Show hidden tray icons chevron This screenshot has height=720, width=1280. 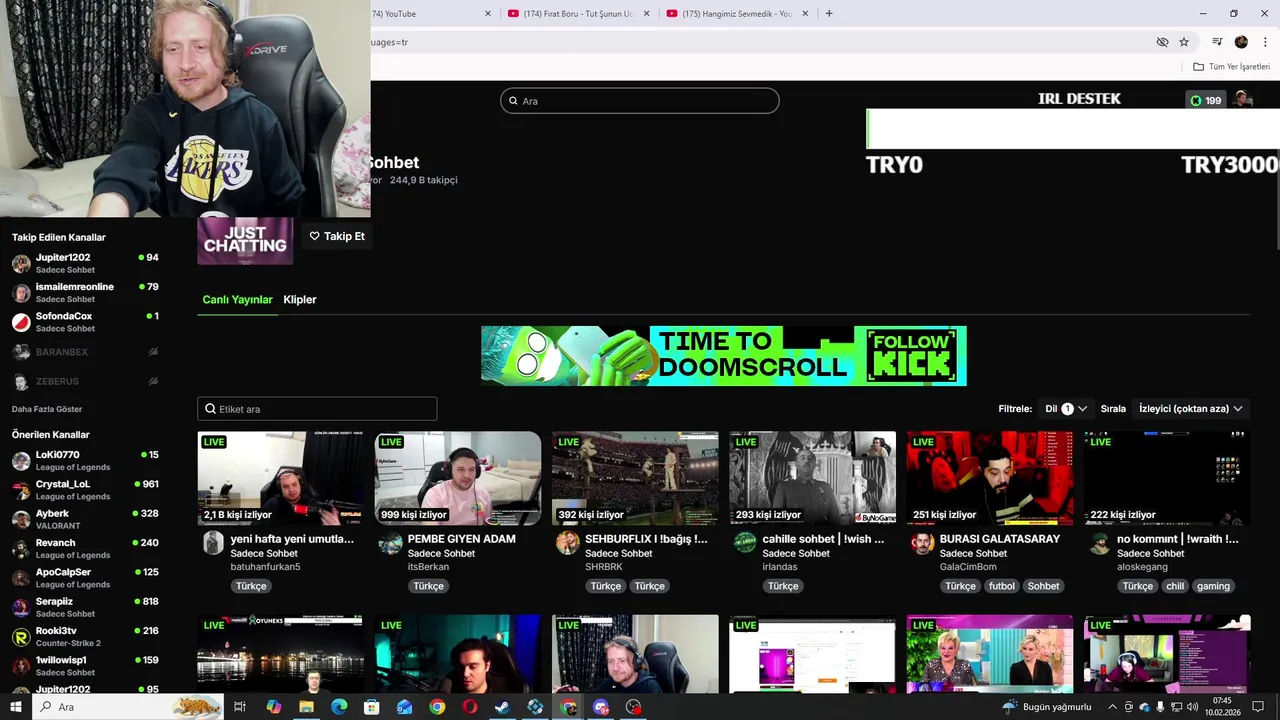pos(1112,707)
